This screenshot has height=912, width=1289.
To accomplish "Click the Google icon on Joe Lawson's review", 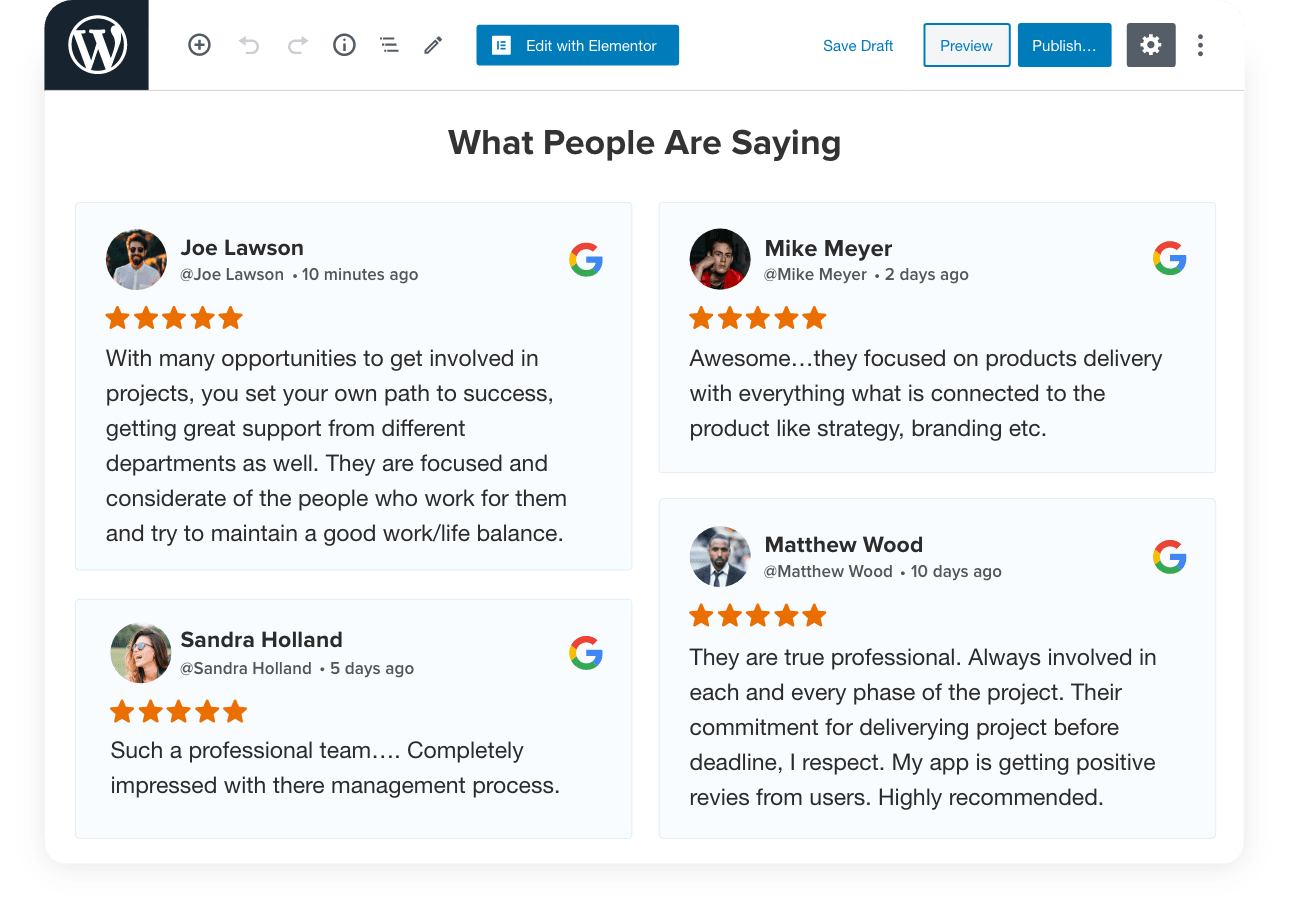I will [x=586, y=260].
